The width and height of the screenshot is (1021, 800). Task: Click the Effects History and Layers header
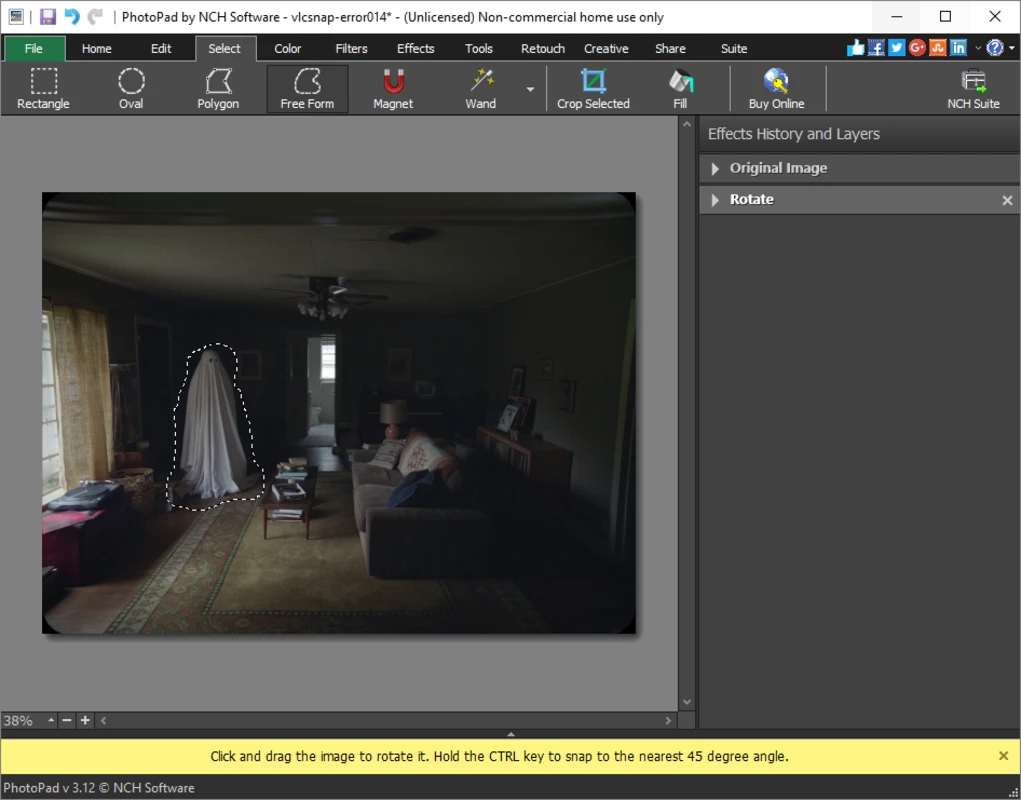(x=794, y=134)
